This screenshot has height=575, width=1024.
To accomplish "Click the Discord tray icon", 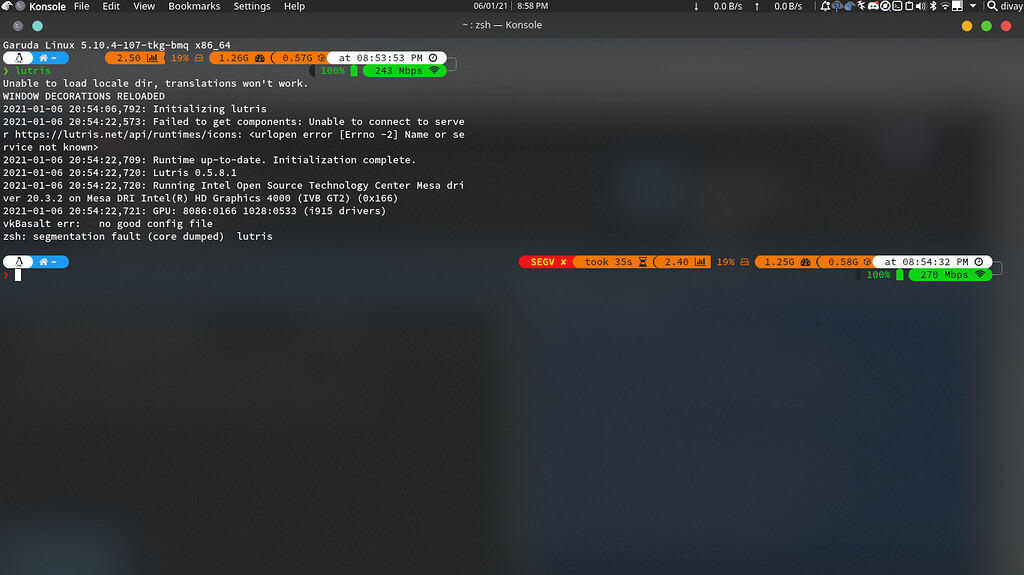I will tap(873, 6).
